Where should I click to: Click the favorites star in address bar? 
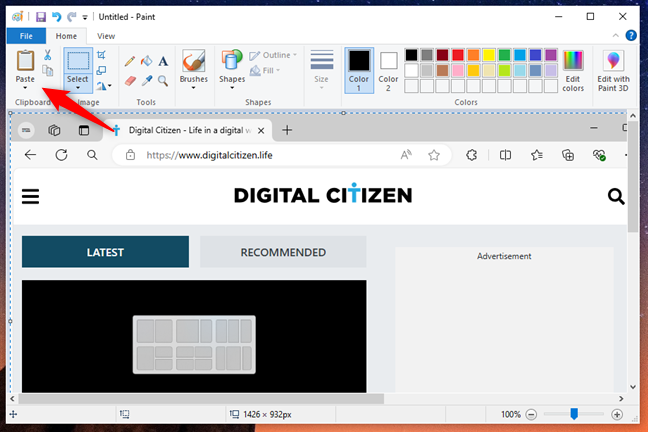pyautogui.click(x=434, y=155)
